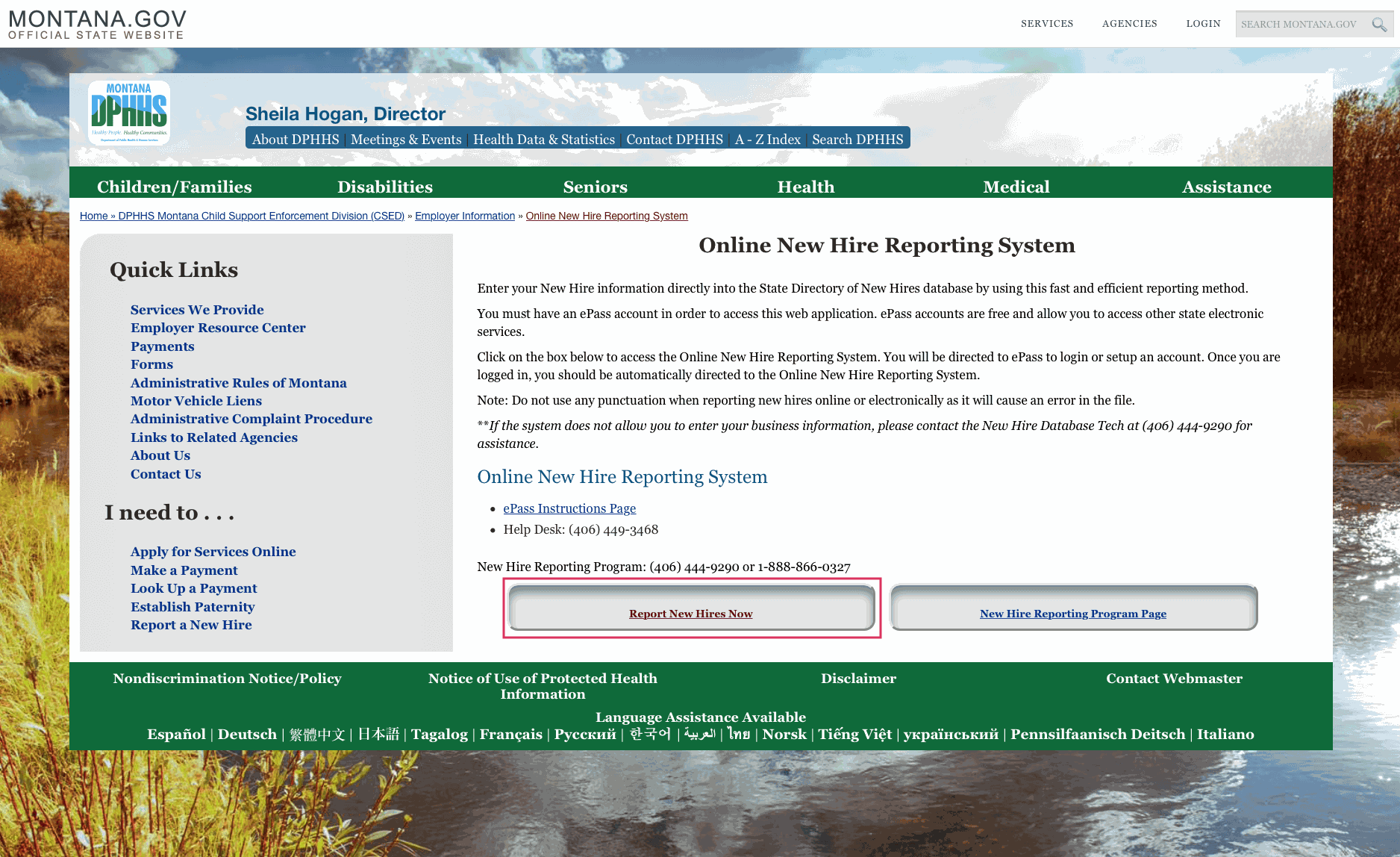Click Make a Payment
Screen dimensions: 1400x857
184,570
